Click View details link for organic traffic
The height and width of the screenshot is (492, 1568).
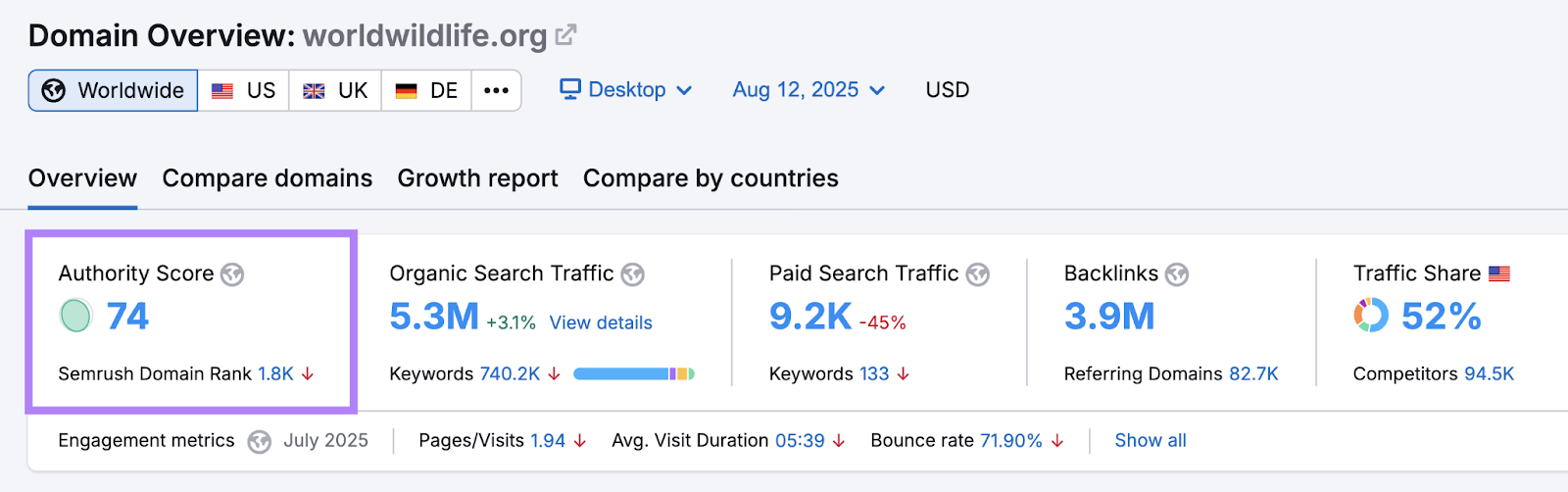(x=601, y=322)
